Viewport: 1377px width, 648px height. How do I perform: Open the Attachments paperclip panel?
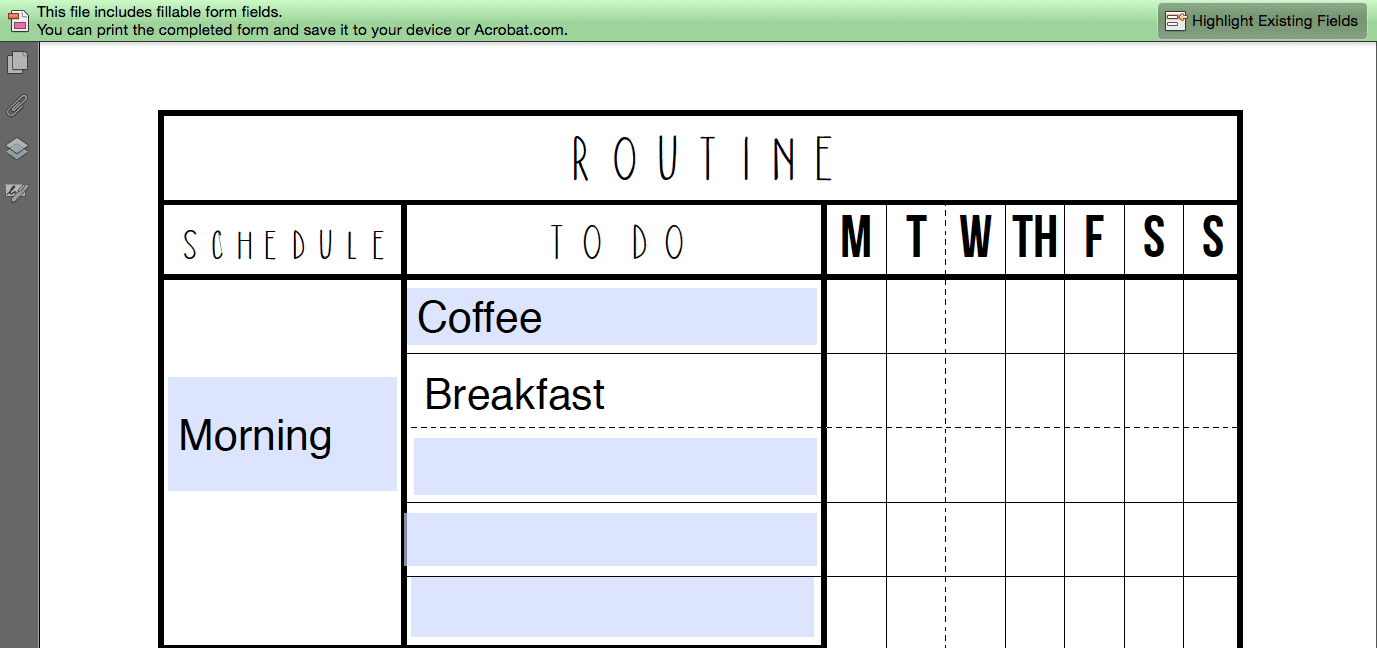point(17,105)
